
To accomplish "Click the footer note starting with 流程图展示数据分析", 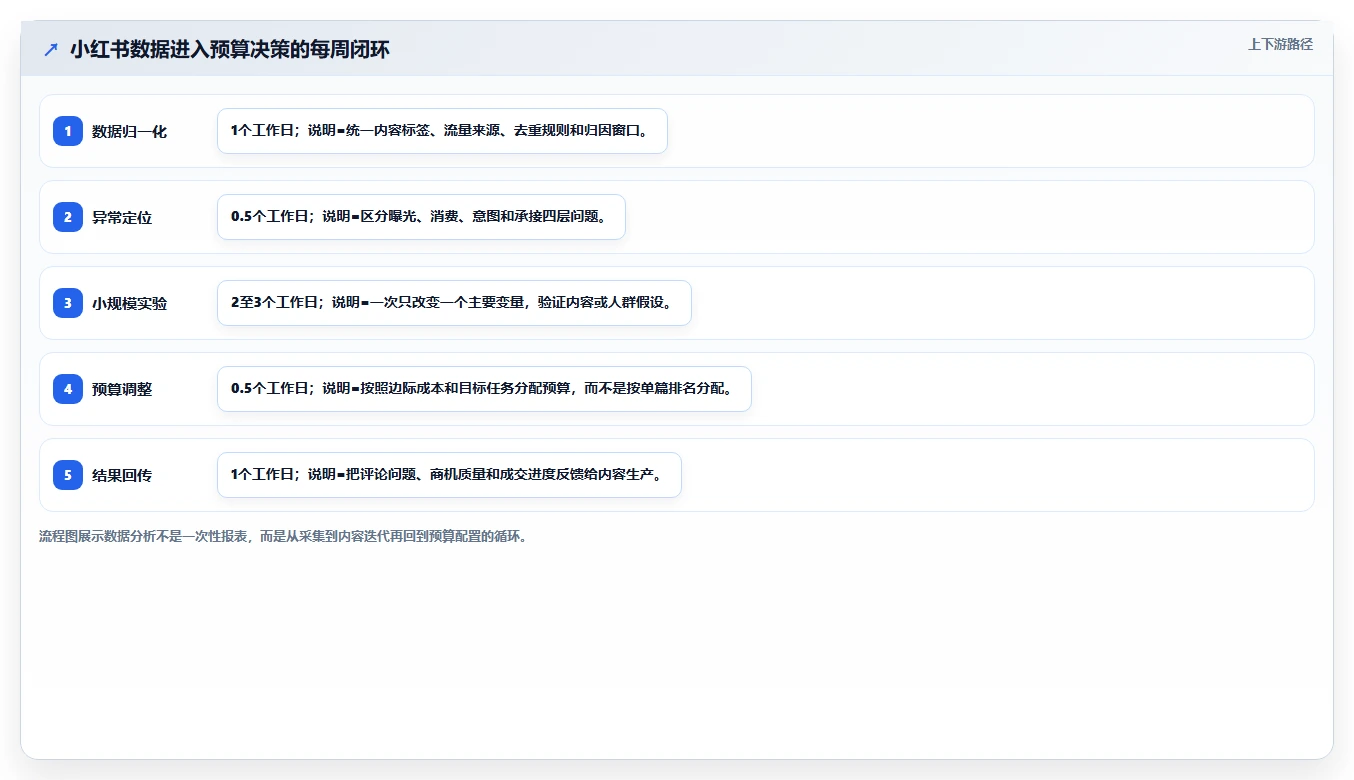I will (282, 536).
